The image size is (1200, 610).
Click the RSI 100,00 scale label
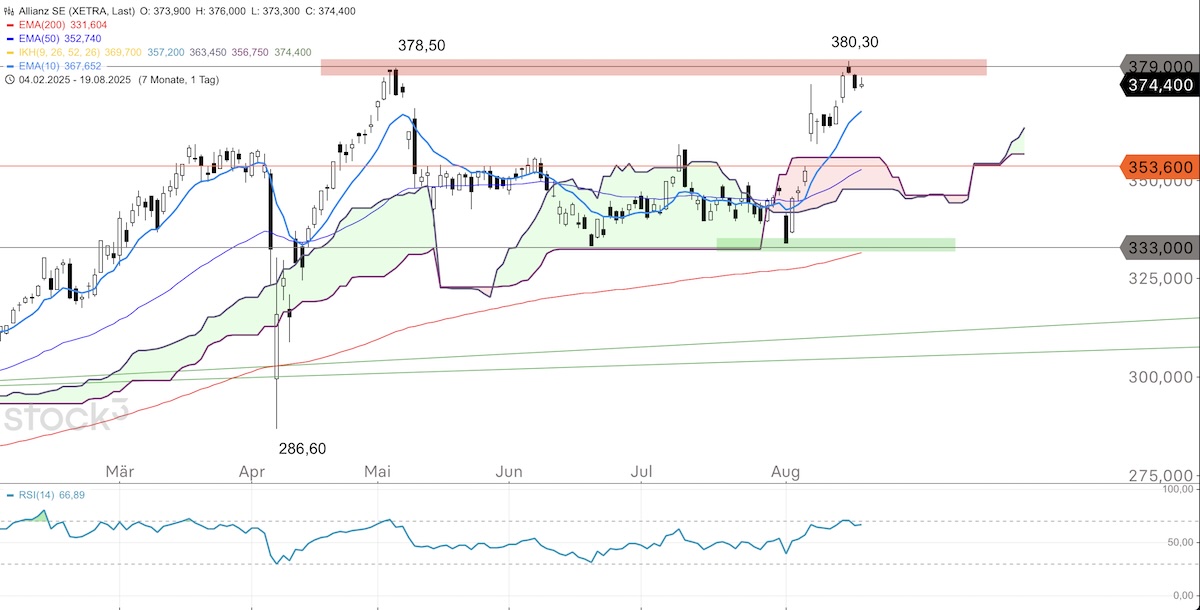coord(1176,490)
